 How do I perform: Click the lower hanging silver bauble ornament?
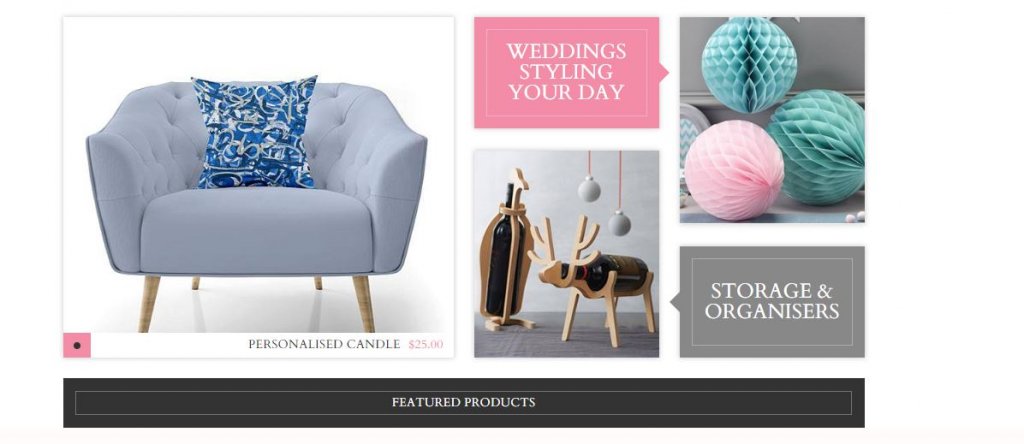(619, 223)
